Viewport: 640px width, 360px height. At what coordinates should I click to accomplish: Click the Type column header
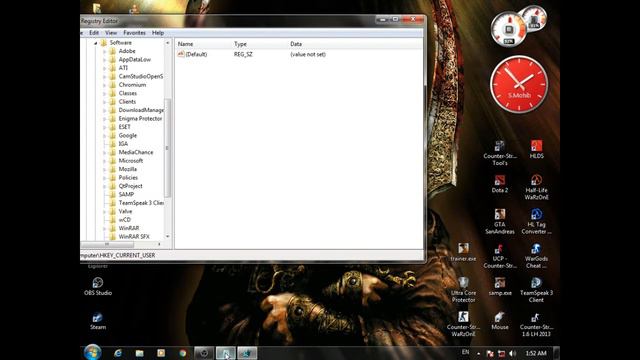click(x=240, y=44)
